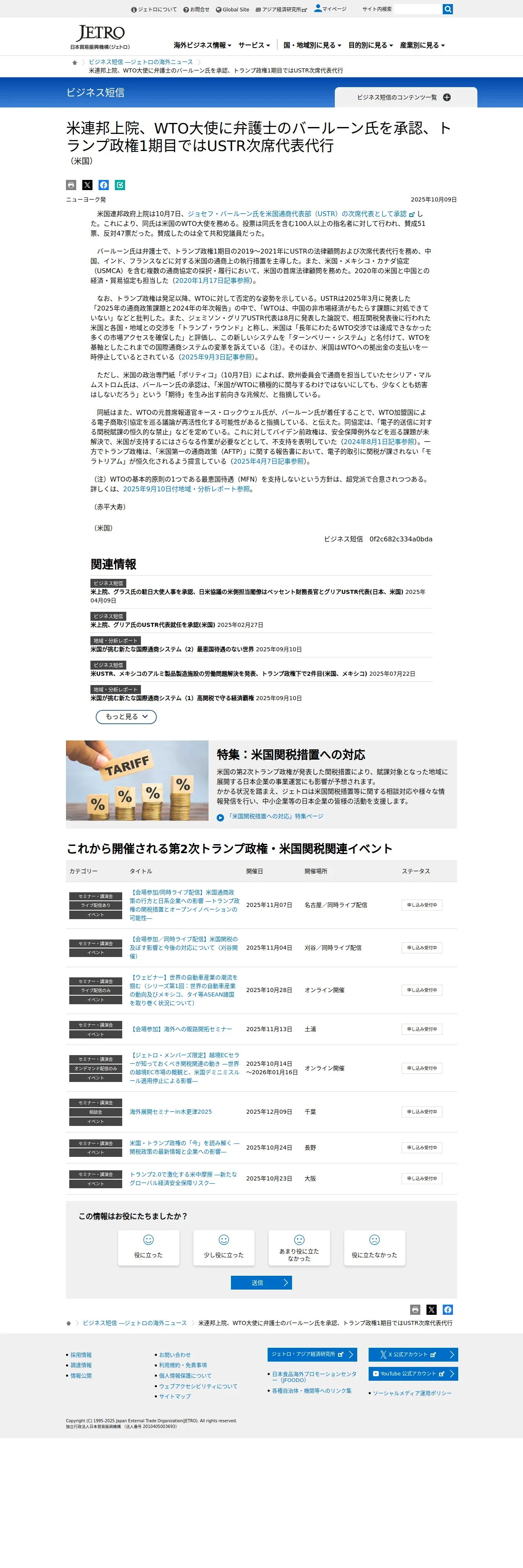Expand the サービス menu
The image size is (523, 1568).
point(254,45)
